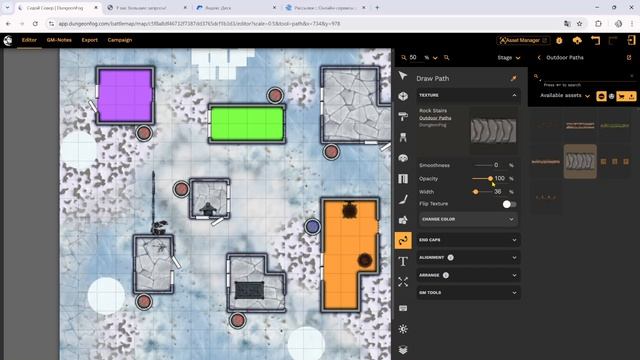The height and width of the screenshot is (360, 640).
Task: Activate the room drawing tool icon
Action: click(x=403, y=96)
